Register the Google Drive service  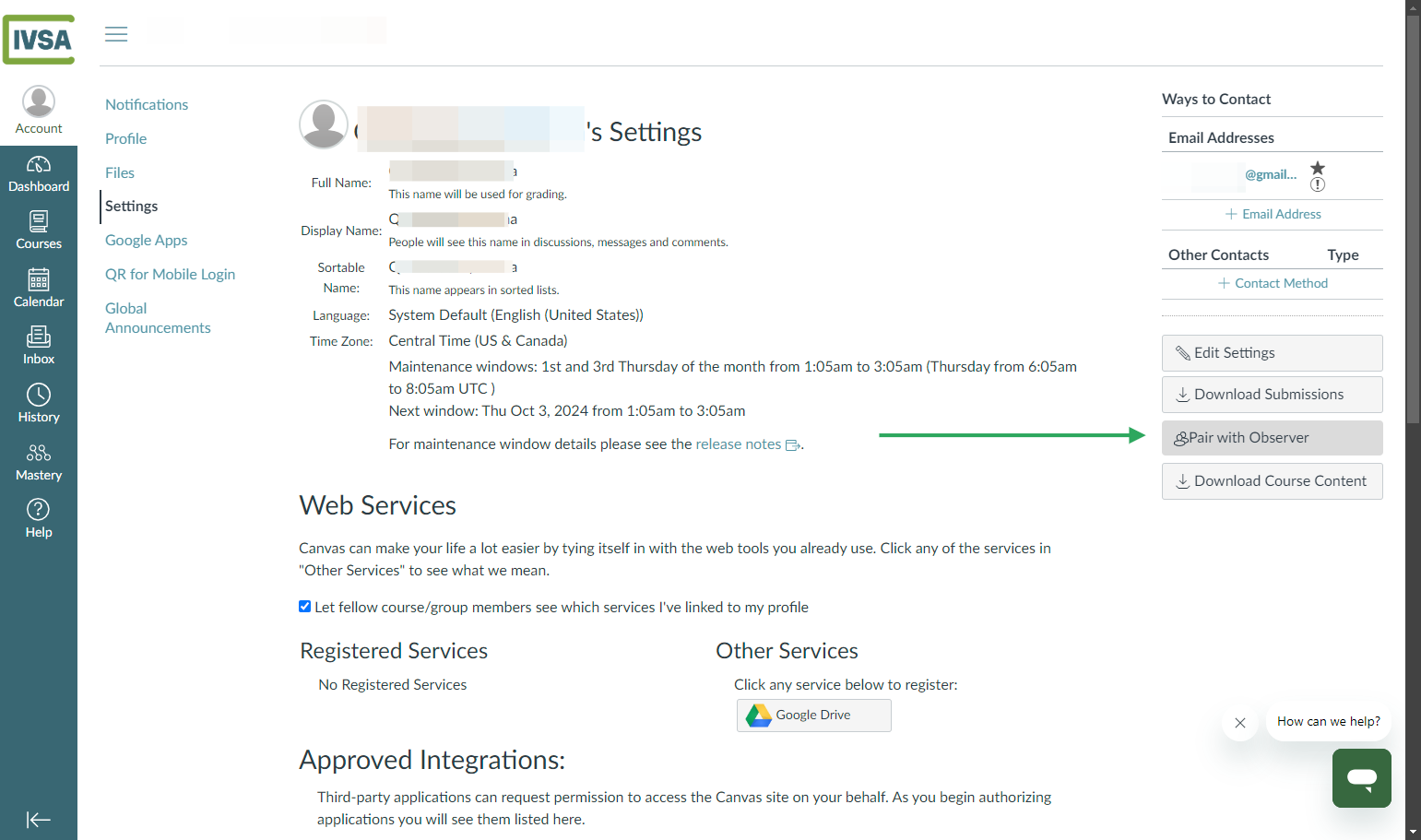814,716
